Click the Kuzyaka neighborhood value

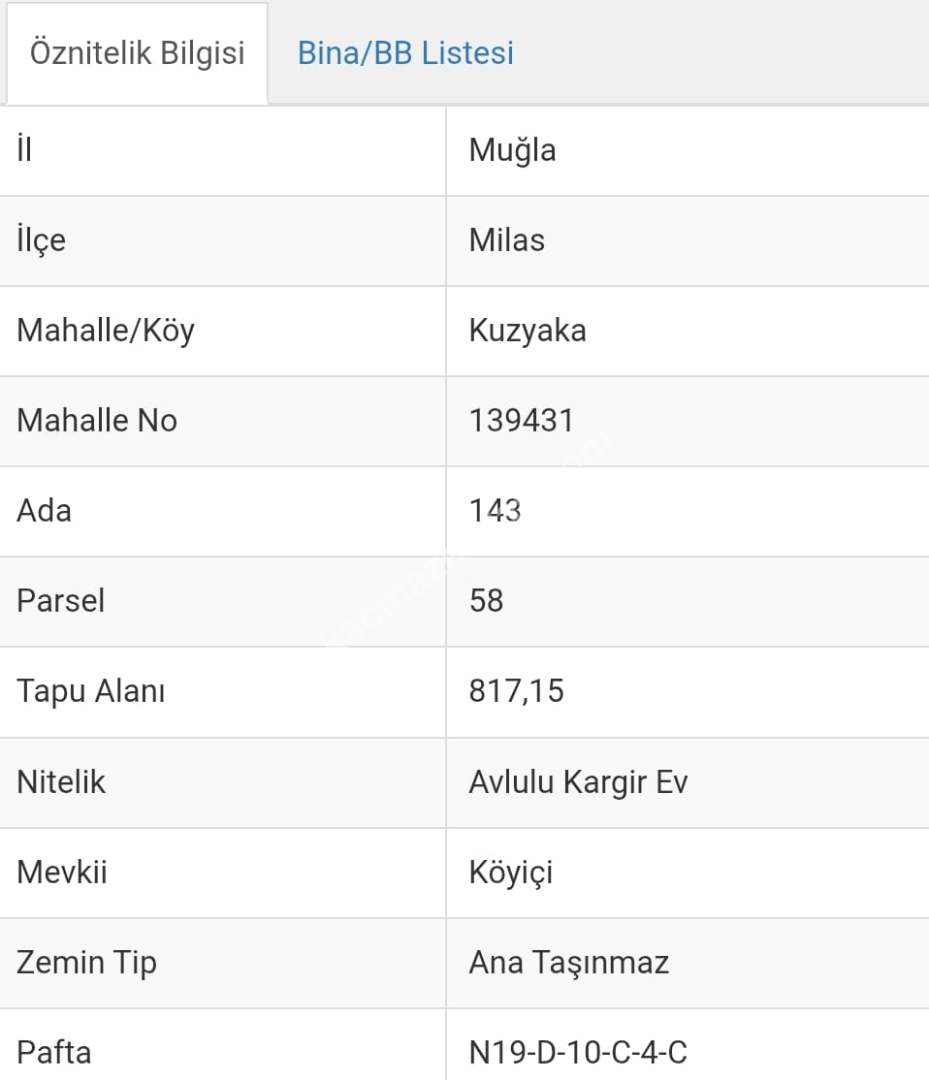[x=527, y=330]
